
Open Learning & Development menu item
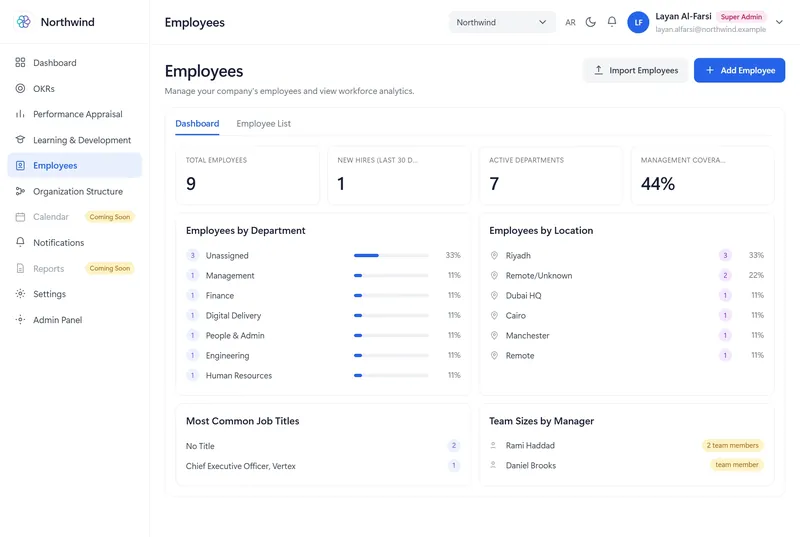coord(74,140)
